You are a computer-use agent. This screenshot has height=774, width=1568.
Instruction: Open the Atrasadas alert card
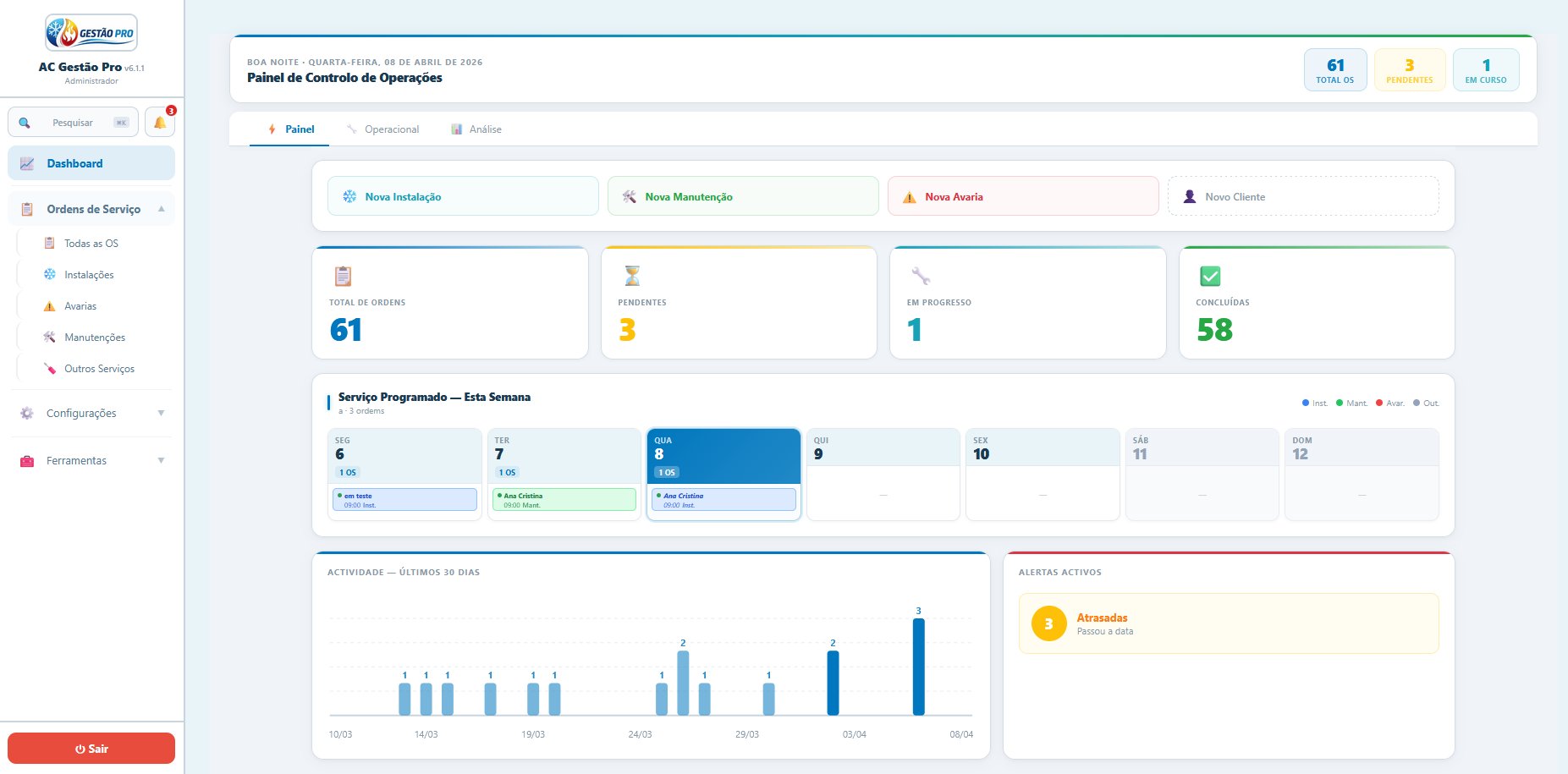1229,623
